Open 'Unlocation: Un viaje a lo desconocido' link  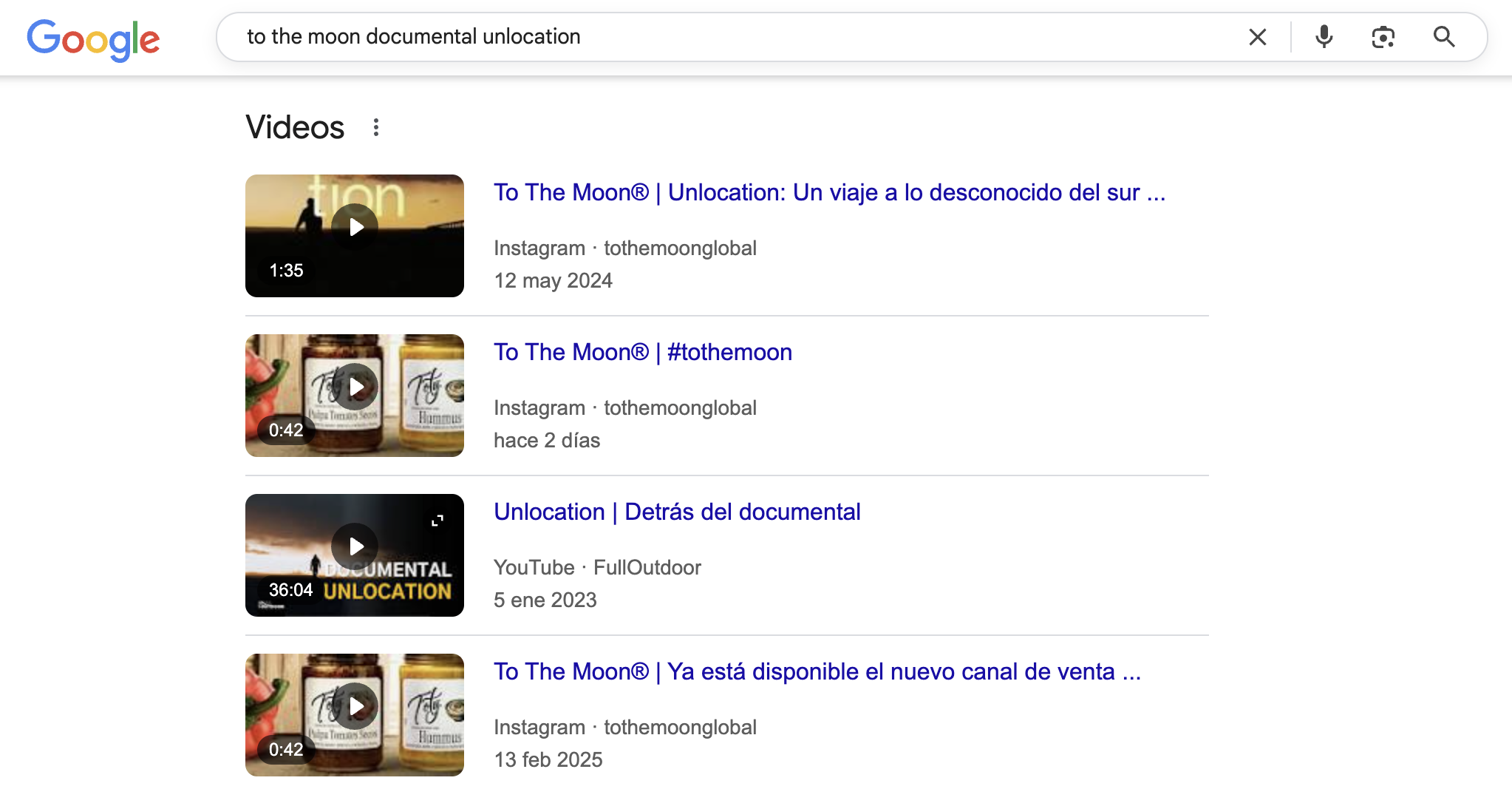pos(829,192)
